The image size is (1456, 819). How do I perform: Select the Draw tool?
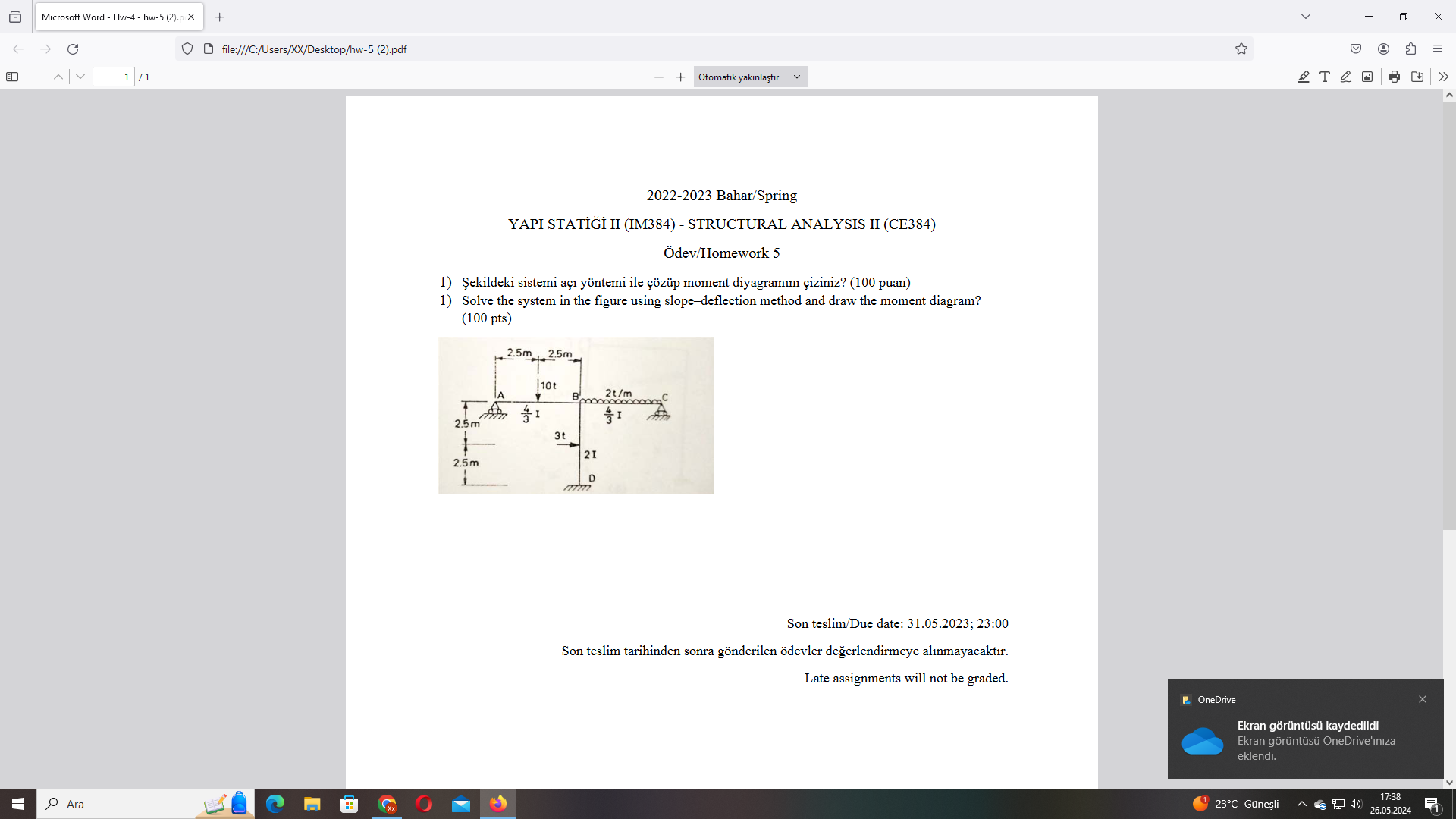[1346, 77]
